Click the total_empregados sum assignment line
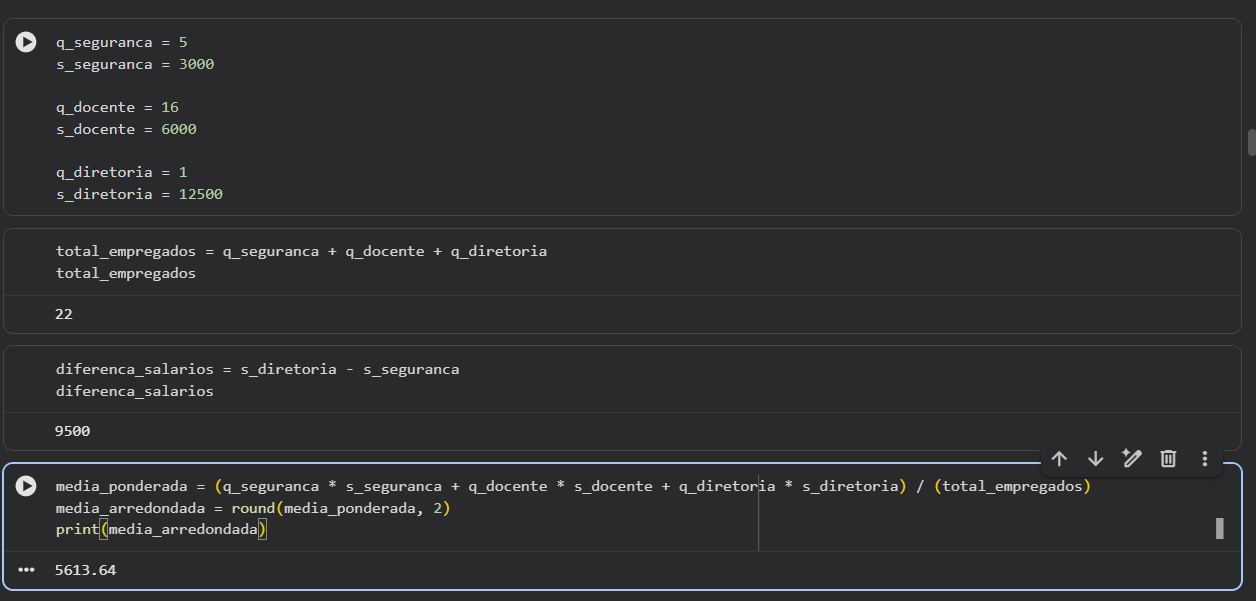Viewport: 1256px width, 601px height. (x=301, y=251)
